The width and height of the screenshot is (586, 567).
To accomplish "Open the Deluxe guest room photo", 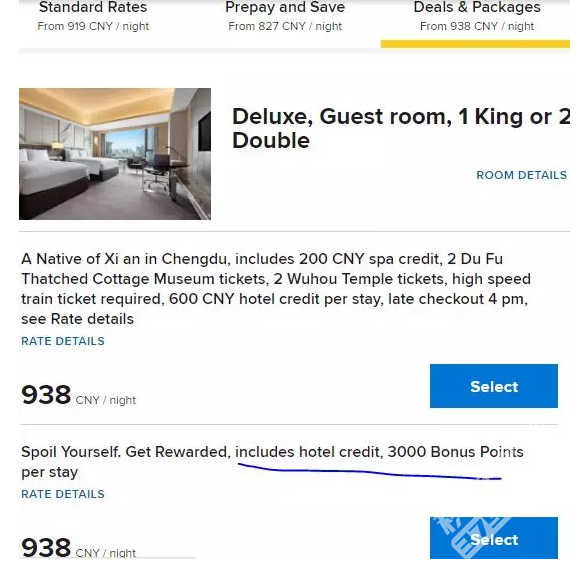I will pos(115,154).
